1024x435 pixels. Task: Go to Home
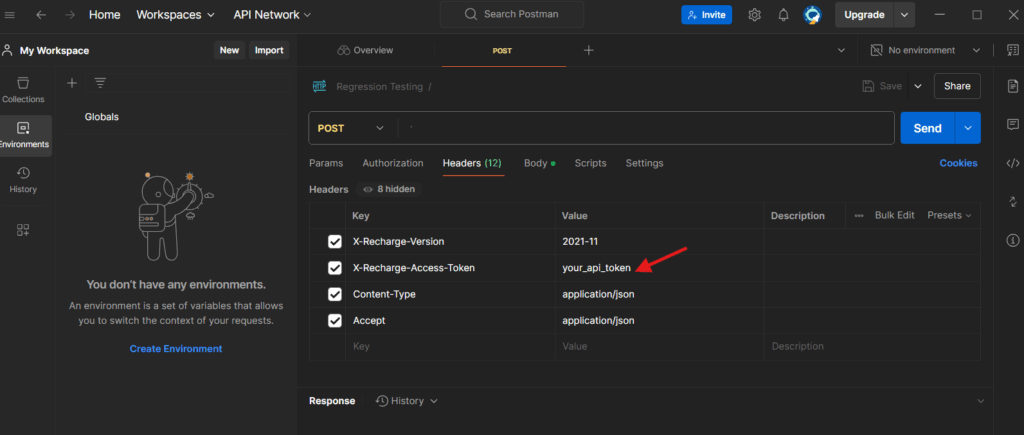104,14
